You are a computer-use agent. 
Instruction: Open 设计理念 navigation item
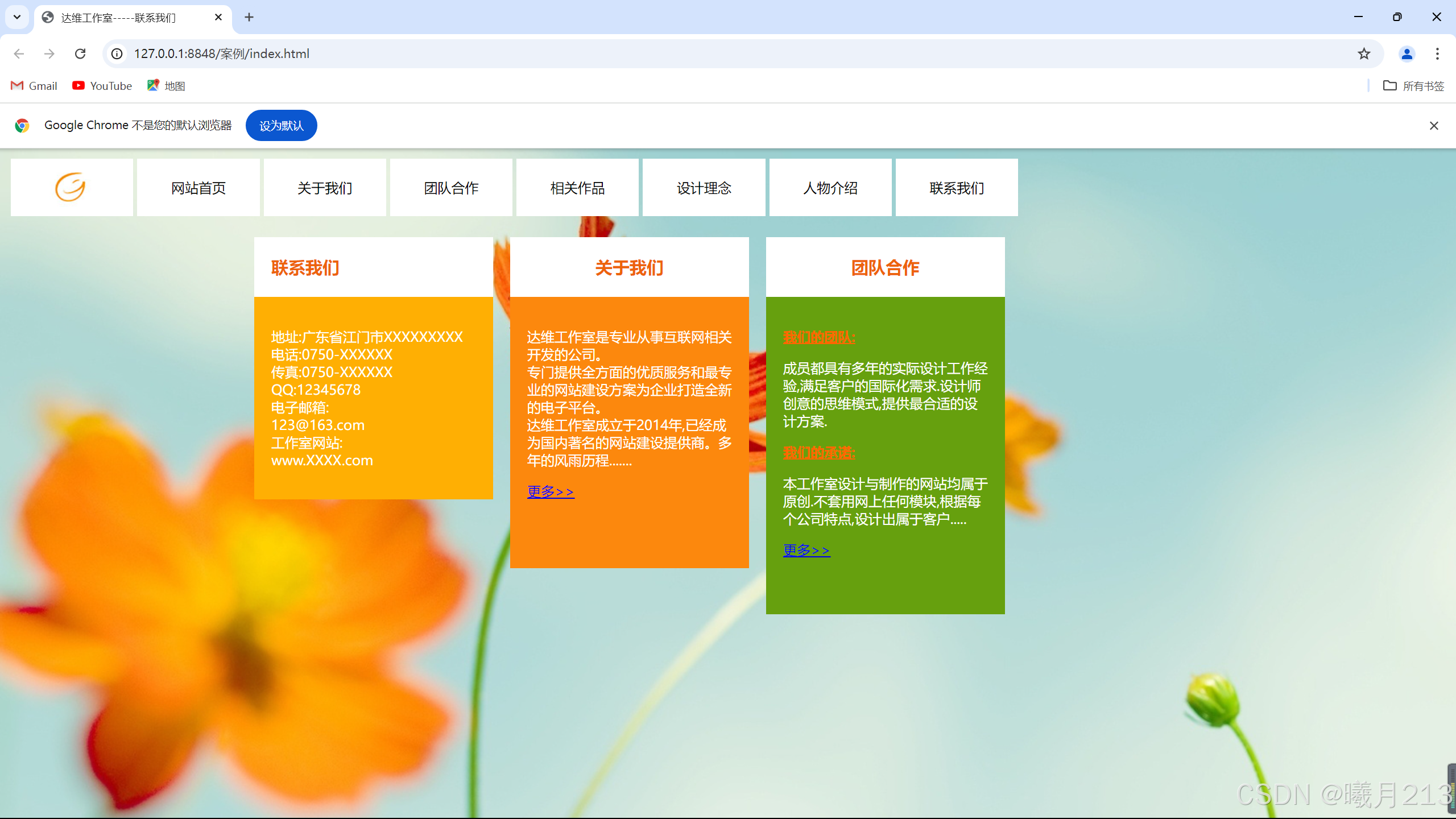[704, 188]
